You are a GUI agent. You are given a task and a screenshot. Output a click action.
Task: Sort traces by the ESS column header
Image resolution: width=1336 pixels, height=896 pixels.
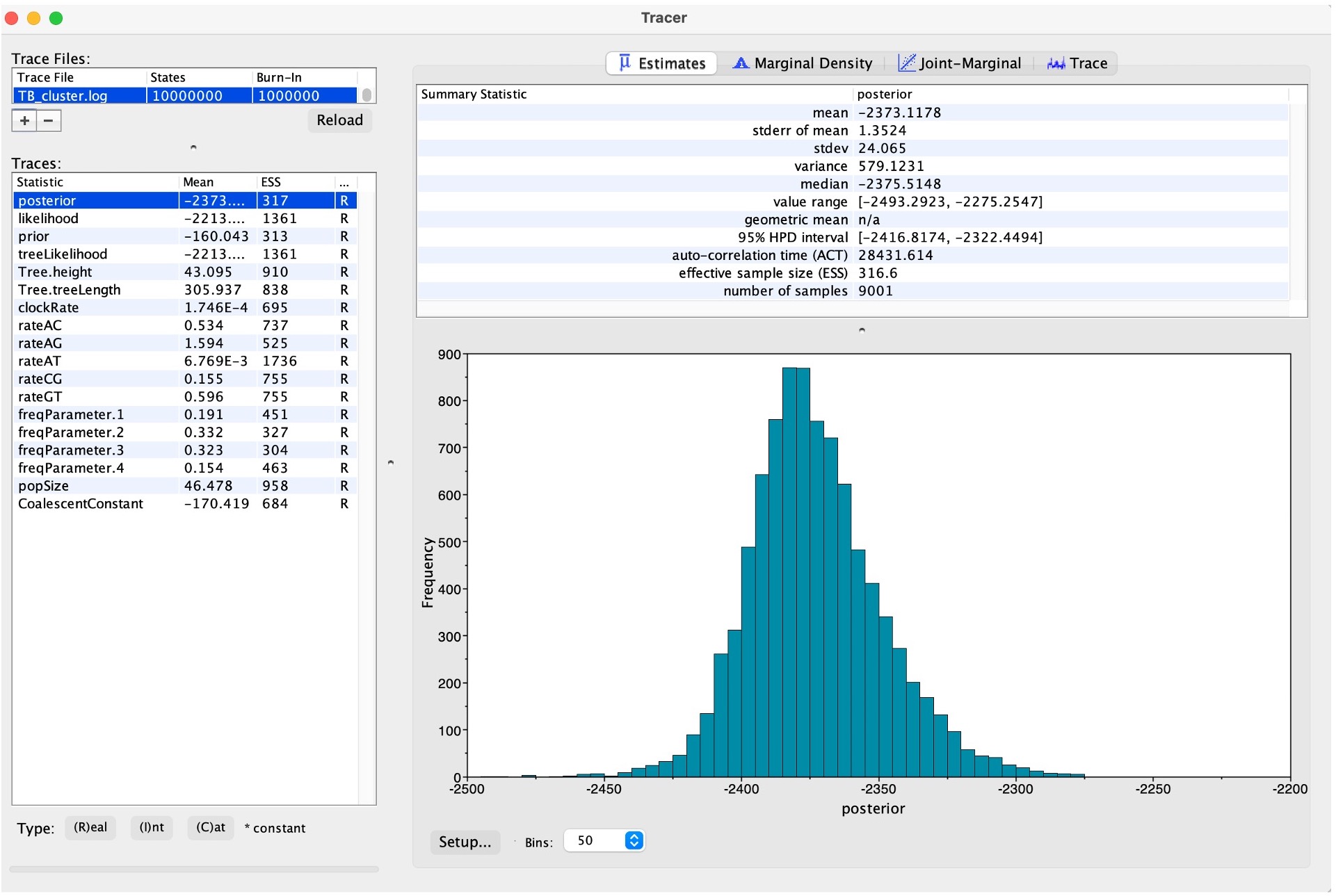[296, 182]
